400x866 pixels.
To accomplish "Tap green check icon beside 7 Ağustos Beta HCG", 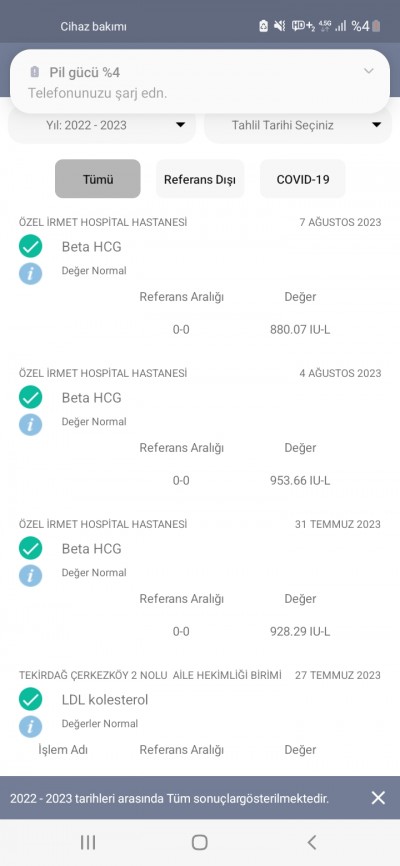I will pyautogui.click(x=30, y=246).
